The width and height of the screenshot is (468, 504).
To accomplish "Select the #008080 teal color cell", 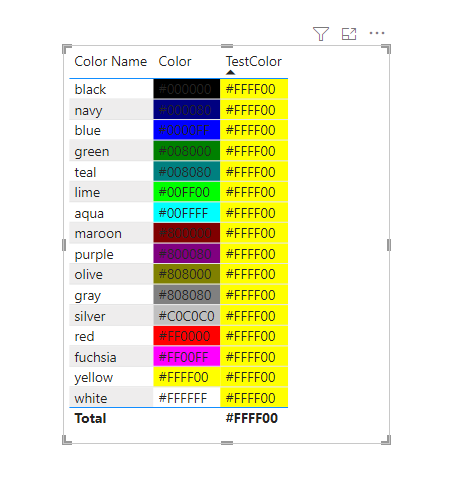I will (x=187, y=172).
